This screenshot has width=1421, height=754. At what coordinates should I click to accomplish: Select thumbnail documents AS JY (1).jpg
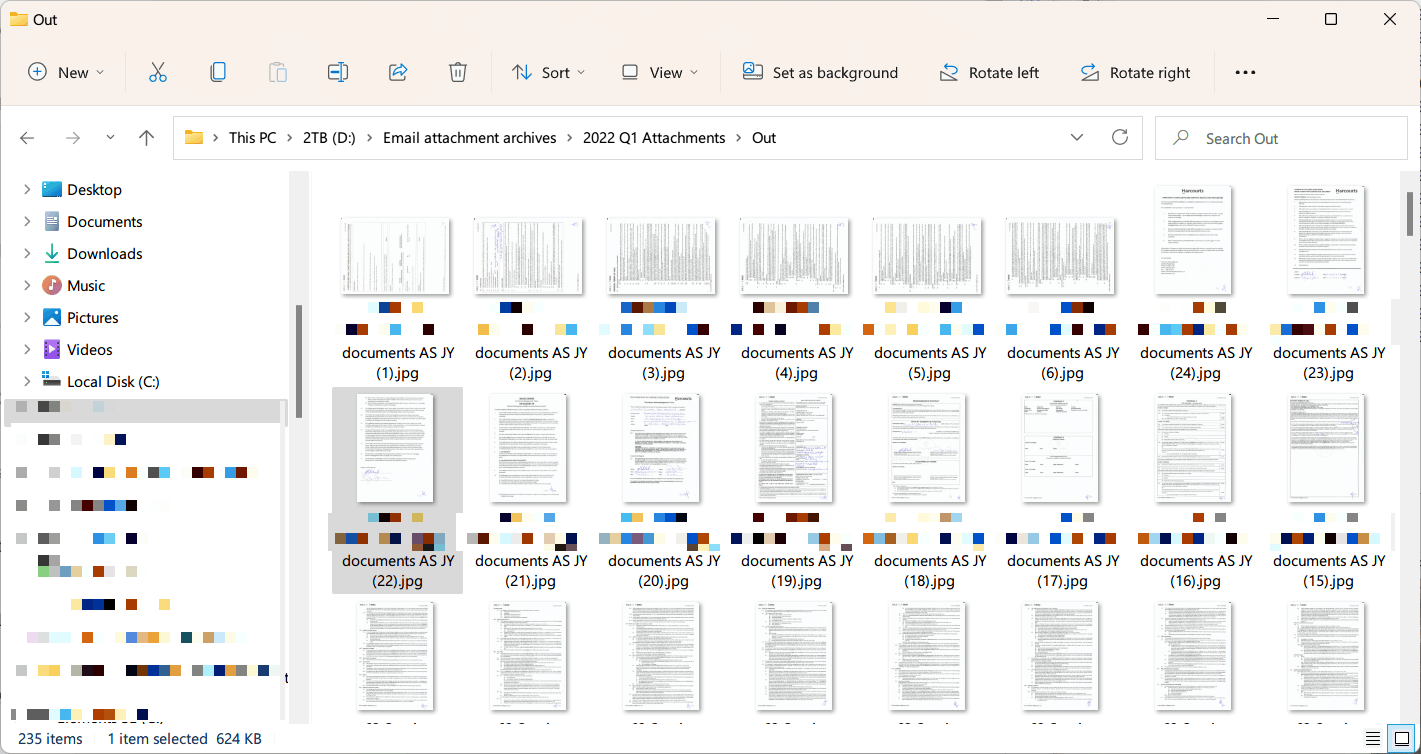point(396,256)
